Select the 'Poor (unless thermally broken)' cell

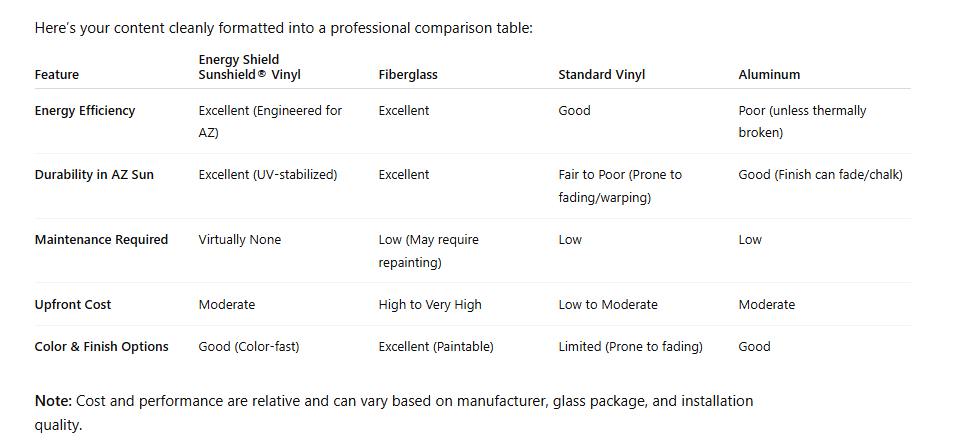(x=802, y=121)
